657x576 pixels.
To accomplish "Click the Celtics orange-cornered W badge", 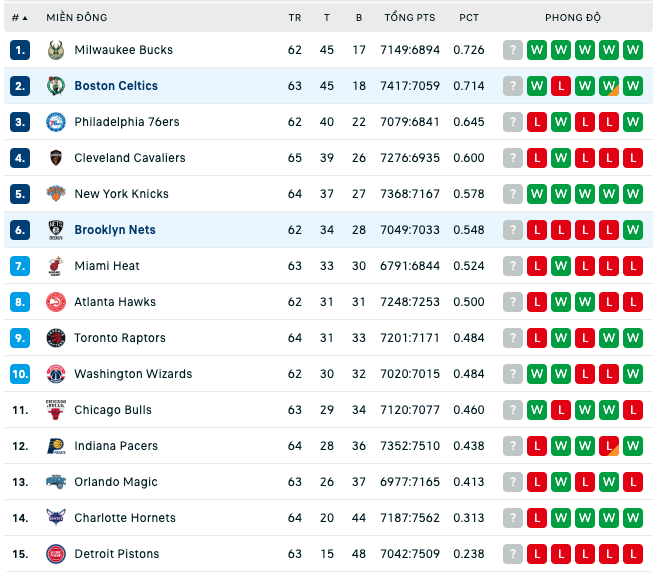I will pos(609,86).
